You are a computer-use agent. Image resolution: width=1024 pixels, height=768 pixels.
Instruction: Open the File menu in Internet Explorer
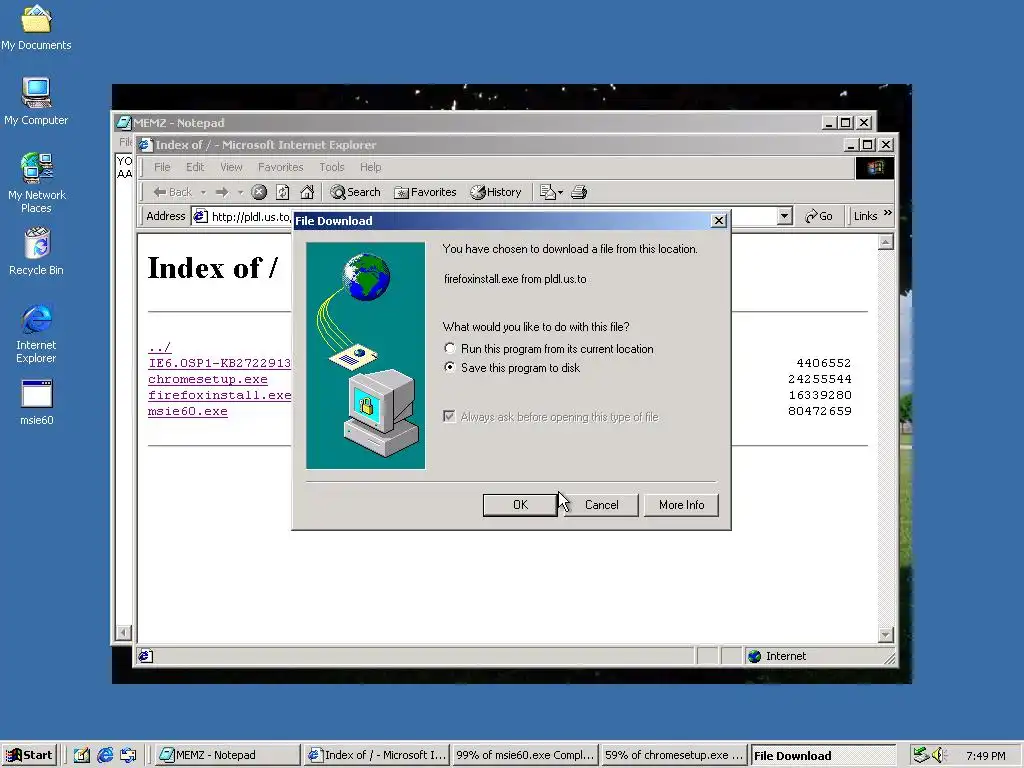pos(162,167)
